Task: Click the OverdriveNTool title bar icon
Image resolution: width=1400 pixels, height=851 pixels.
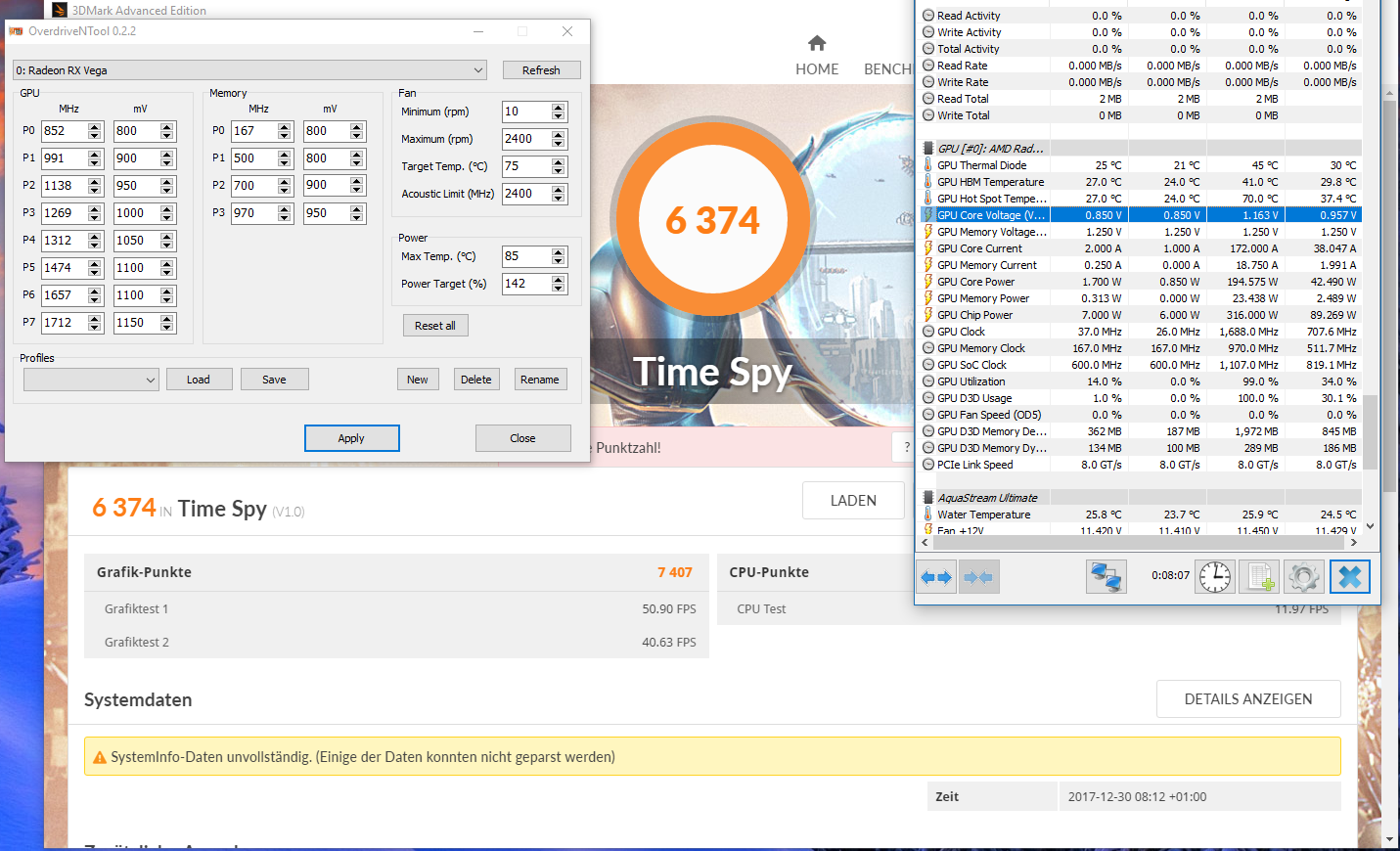Action: pos(16,31)
